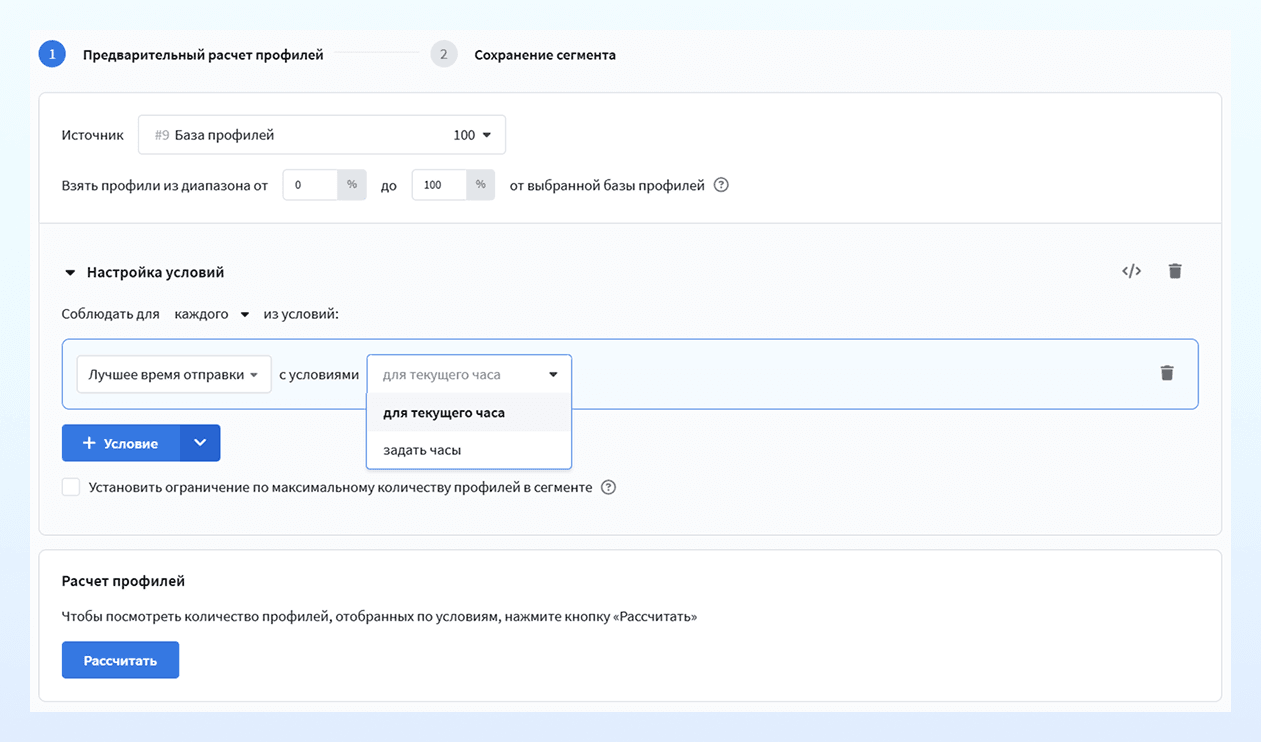Expand the arrow next to 'Условие' button

tap(200, 443)
